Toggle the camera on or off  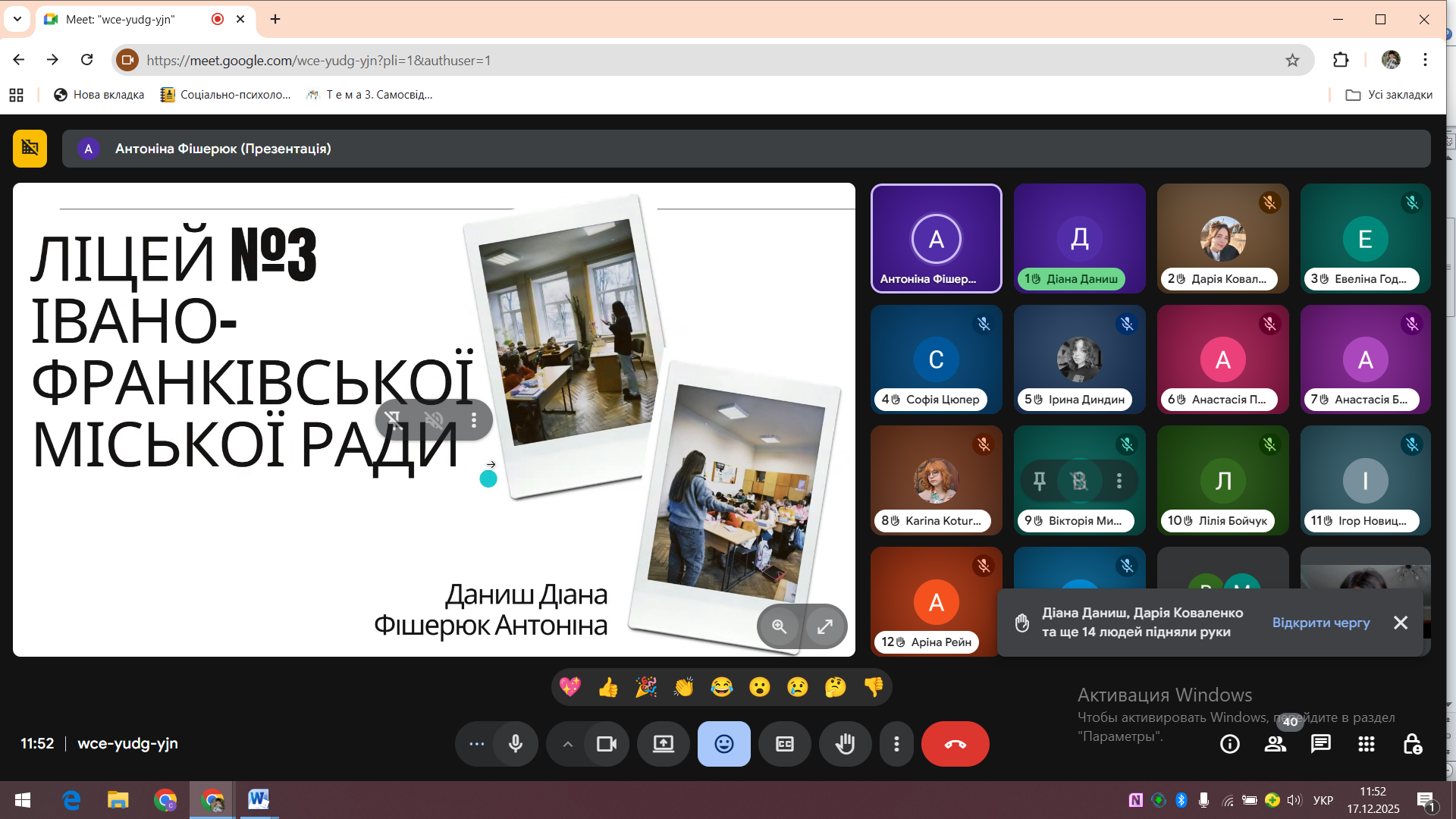(x=607, y=744)
